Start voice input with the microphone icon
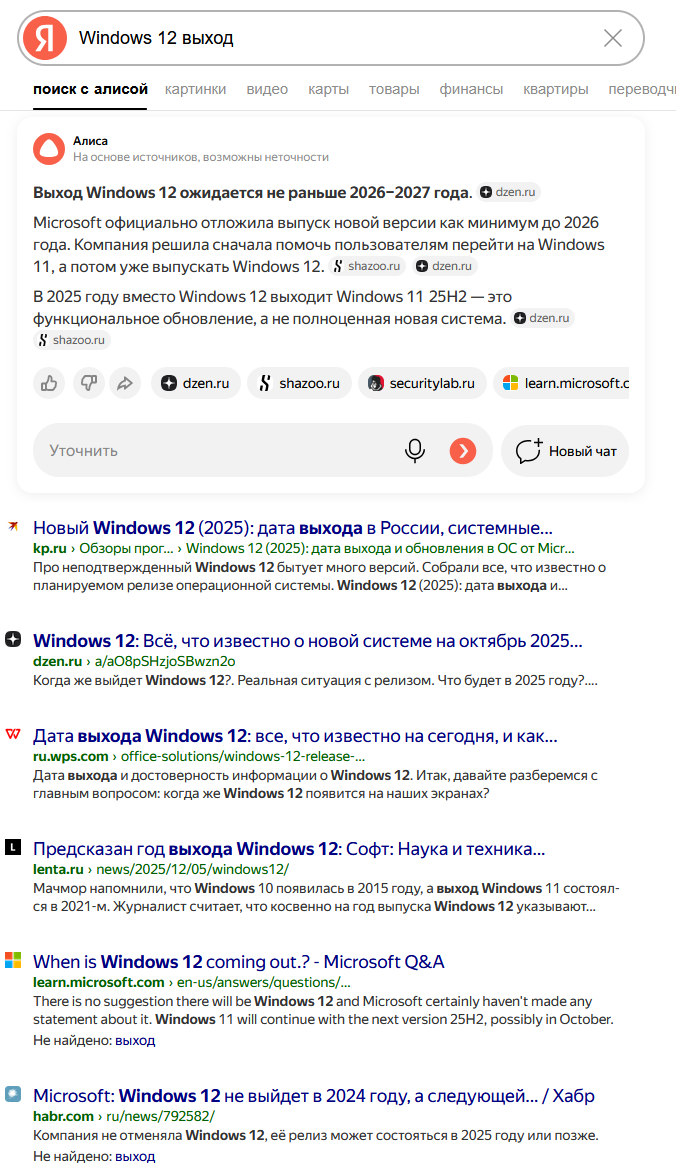This screenshot has height=1173, width=676. (x=415, y=450)
